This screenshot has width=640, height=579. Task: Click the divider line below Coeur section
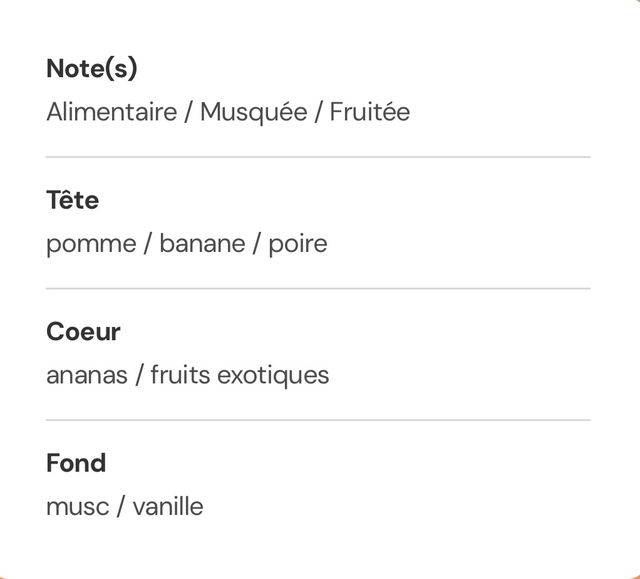coord(318,420)
